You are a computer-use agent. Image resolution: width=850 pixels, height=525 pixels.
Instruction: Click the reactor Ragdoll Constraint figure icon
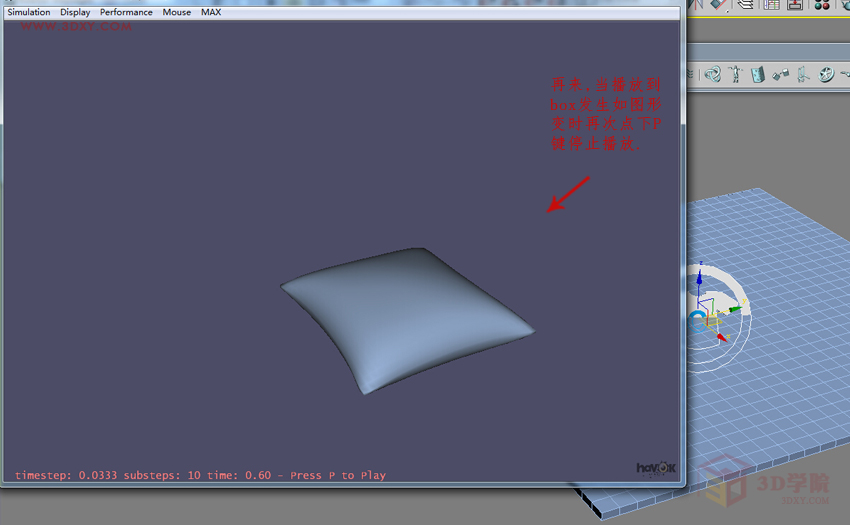736,74
